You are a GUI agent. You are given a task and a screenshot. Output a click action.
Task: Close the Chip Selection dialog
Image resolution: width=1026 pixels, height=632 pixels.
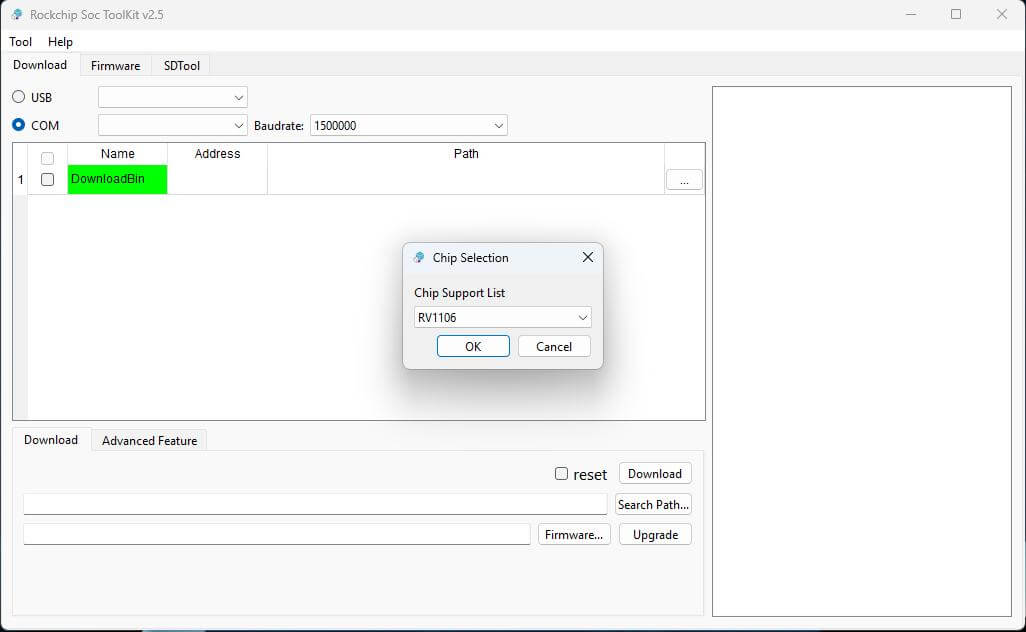pos(588,257)
